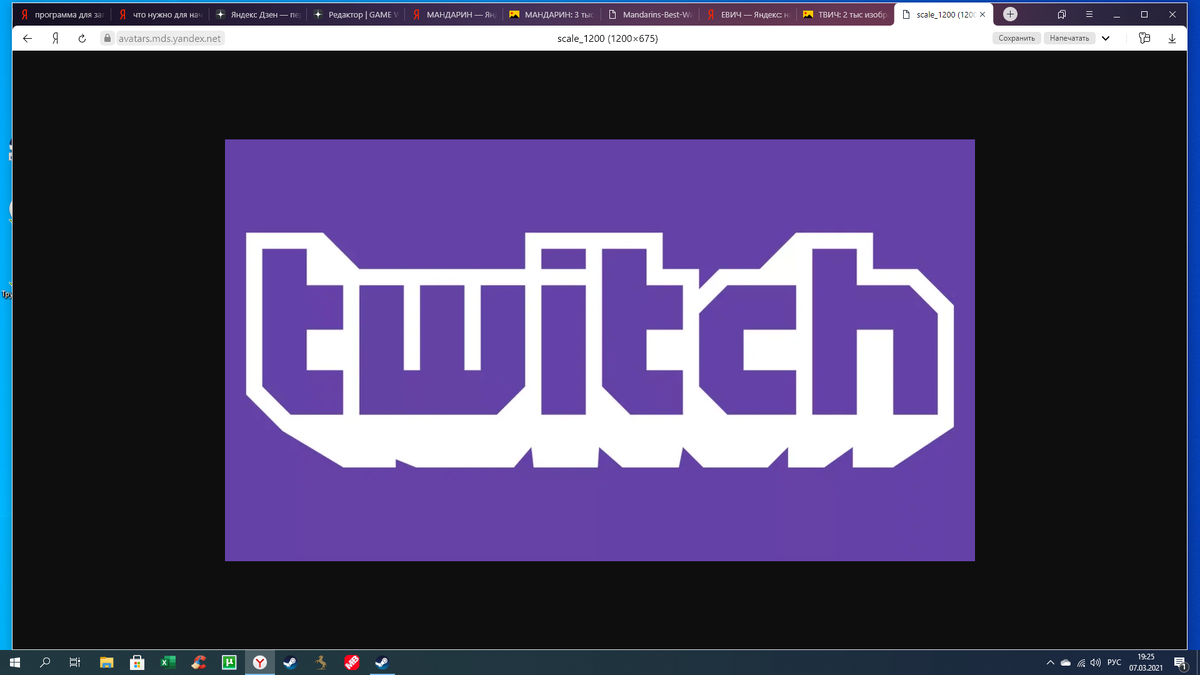This screenshot has height=675, width=1200.
Task: Open the Windows Start menu
Action: click(15, 662)
